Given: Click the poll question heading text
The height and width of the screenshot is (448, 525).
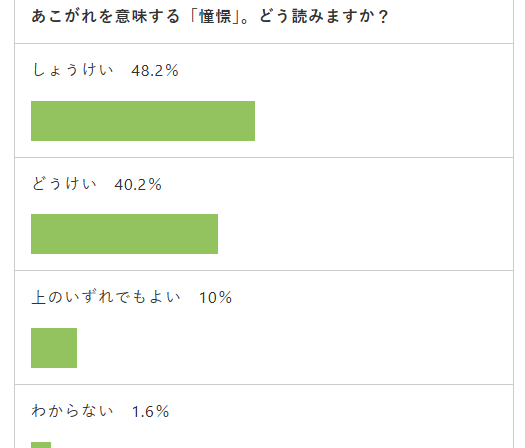Looking at the screenshot, I should click(x=210, y=16).
